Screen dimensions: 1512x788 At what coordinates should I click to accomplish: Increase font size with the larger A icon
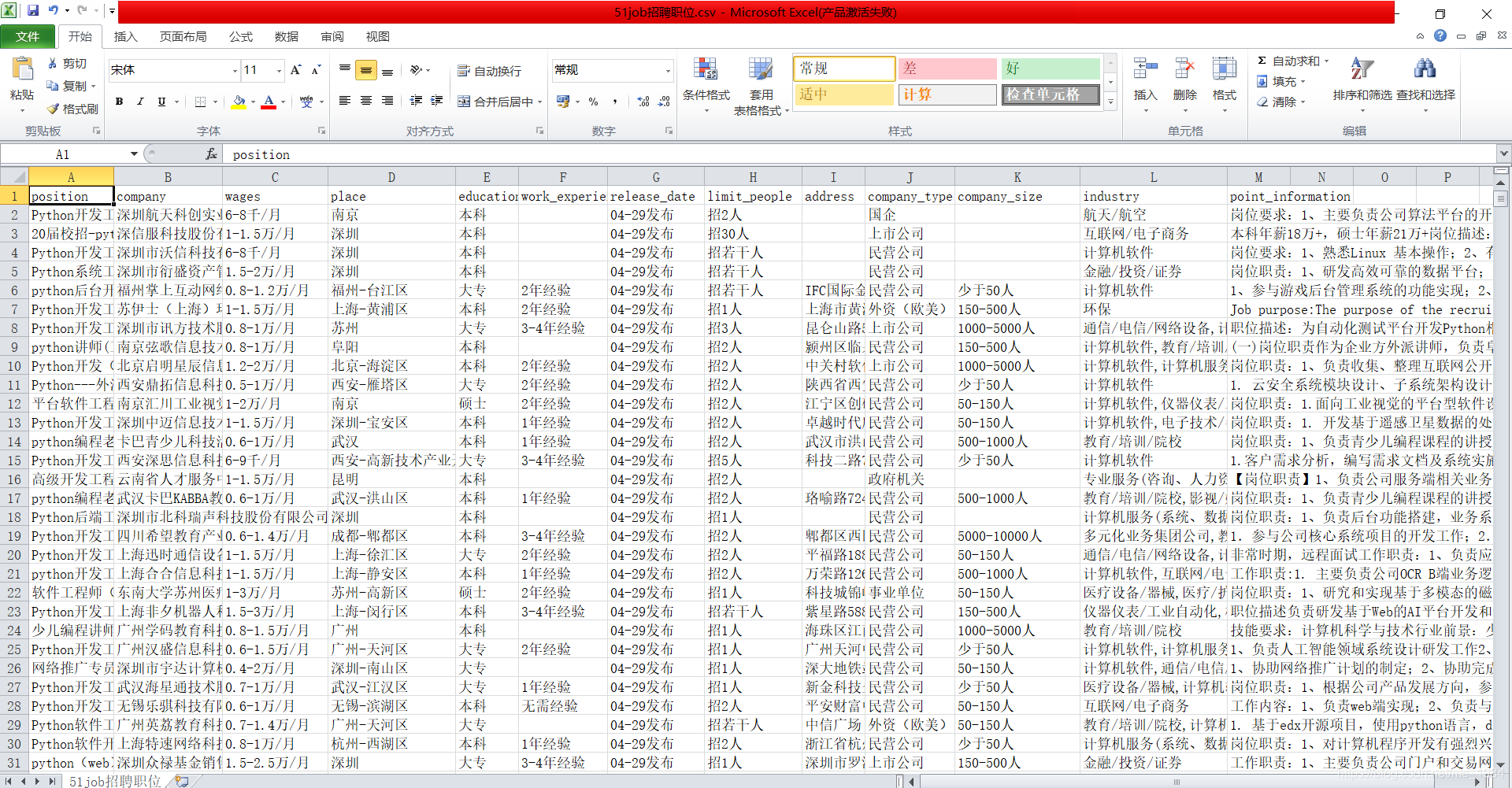point(296,70)
